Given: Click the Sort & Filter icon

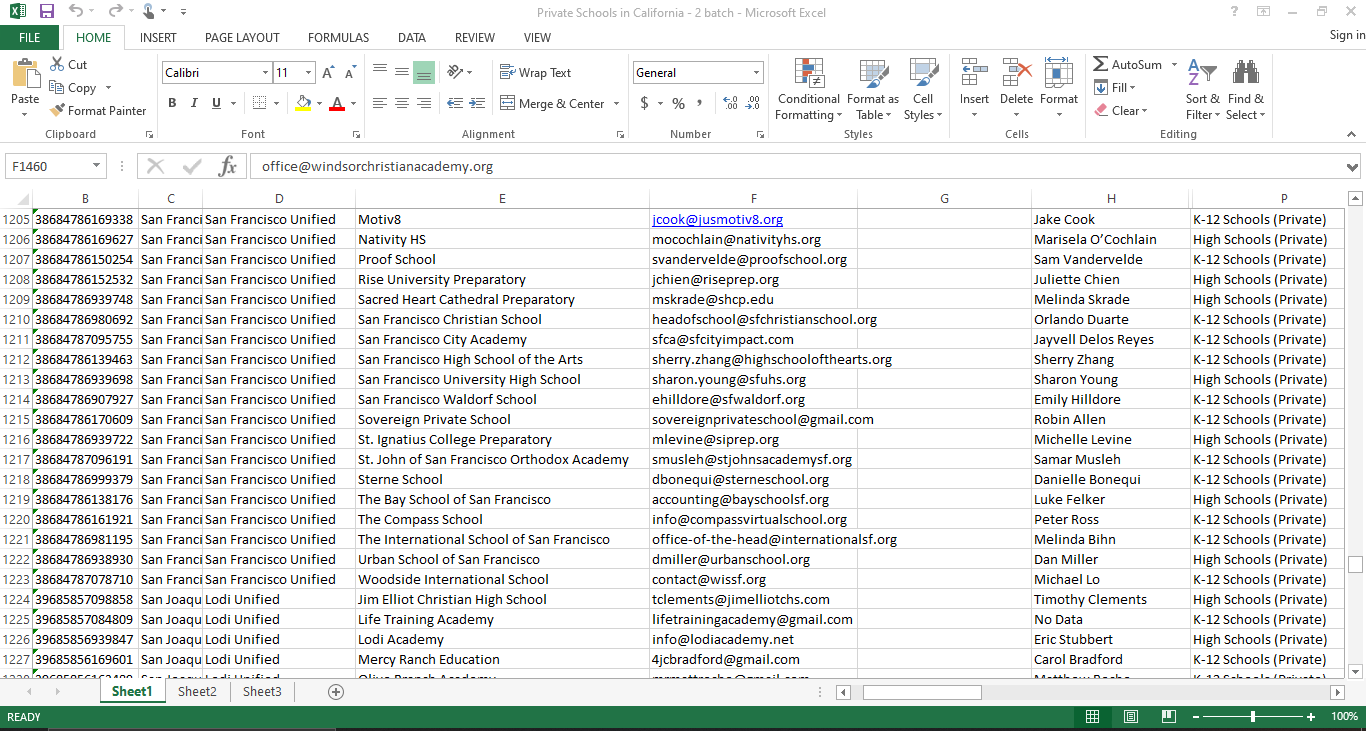Looking at the screenshot, I should pyautogui.click(x=1201, y=74).
